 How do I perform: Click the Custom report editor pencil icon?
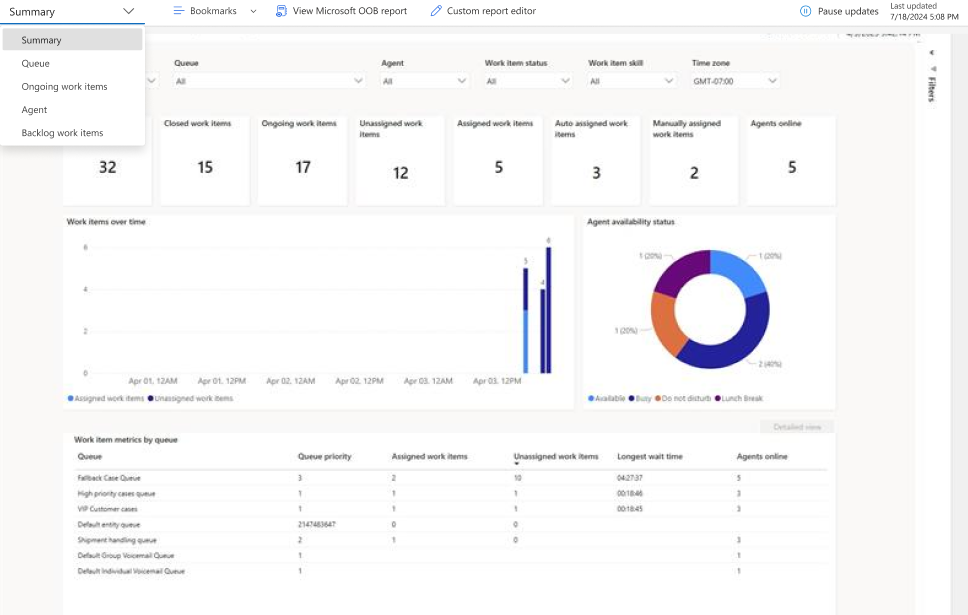436,10
